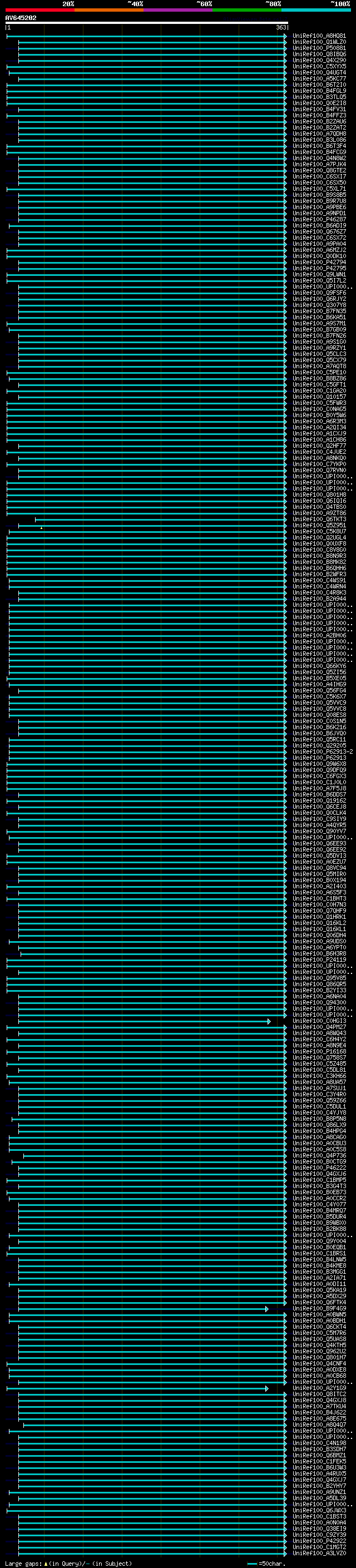Open hit UniRef100_Q1WLZ0

point(319,42)
